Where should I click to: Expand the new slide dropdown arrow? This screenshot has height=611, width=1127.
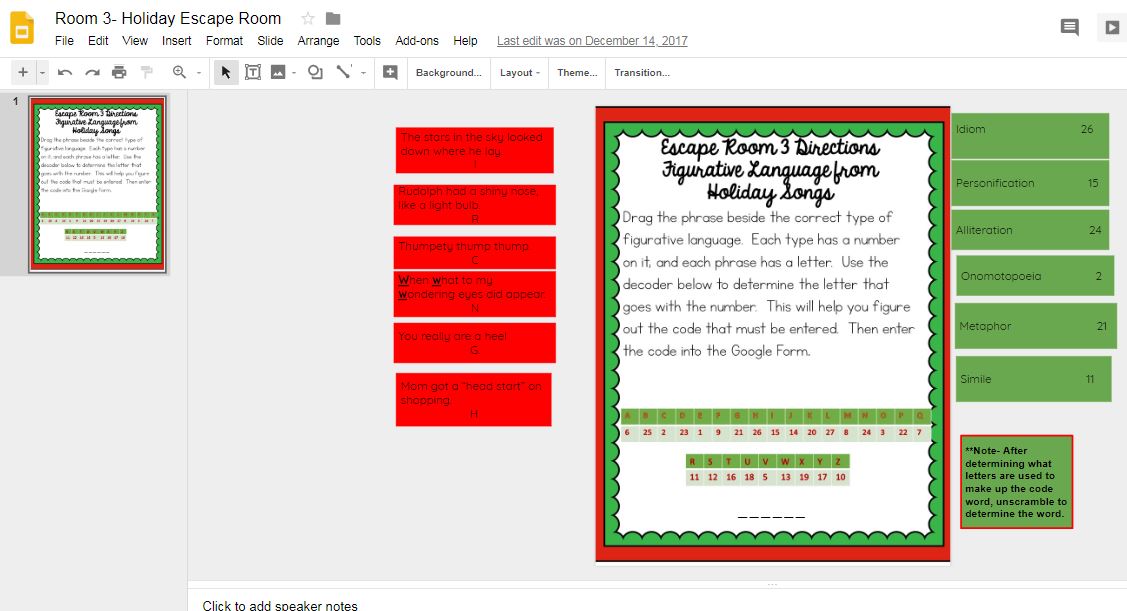pos(42,73)
